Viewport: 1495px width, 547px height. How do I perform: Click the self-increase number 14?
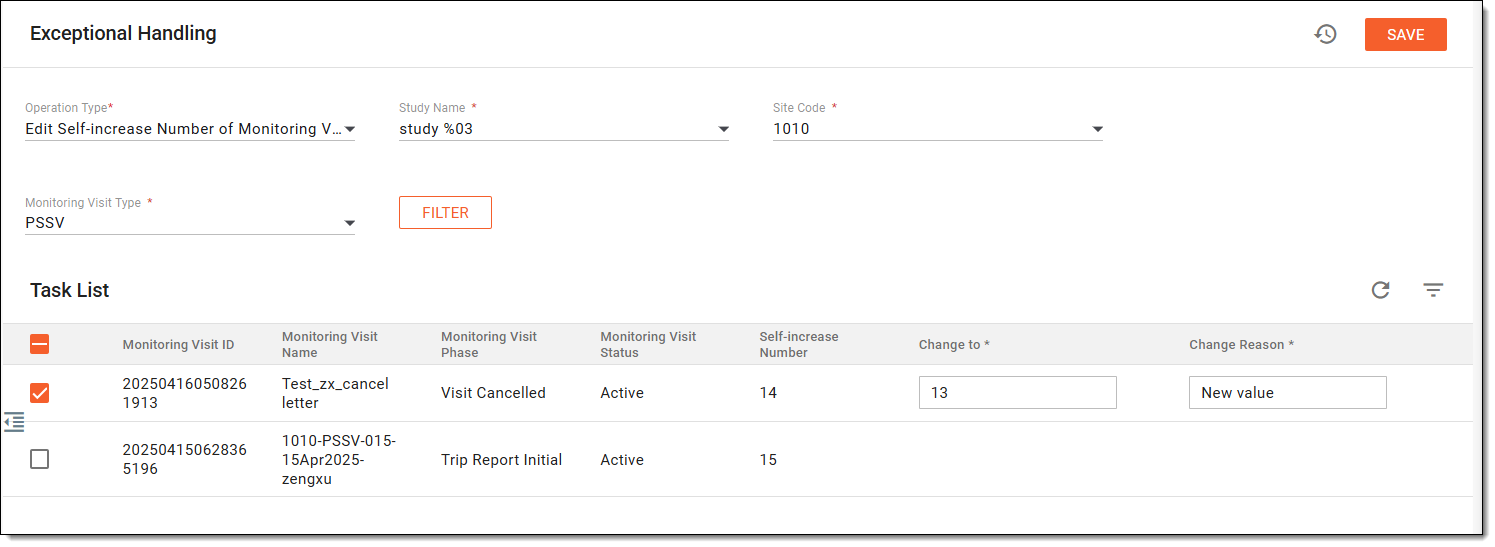(x=768, y=393)
